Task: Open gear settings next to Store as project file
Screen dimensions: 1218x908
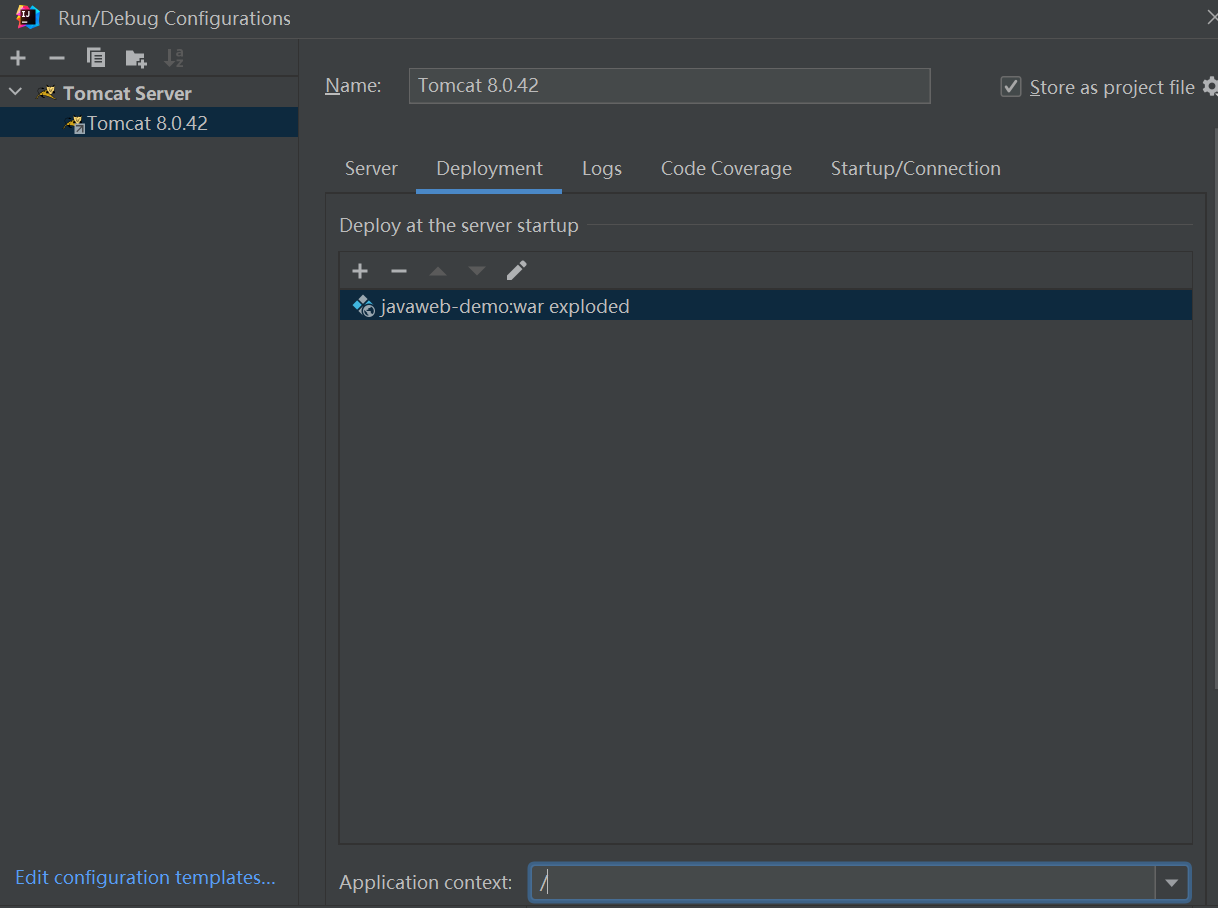Action: (1210, 86)
